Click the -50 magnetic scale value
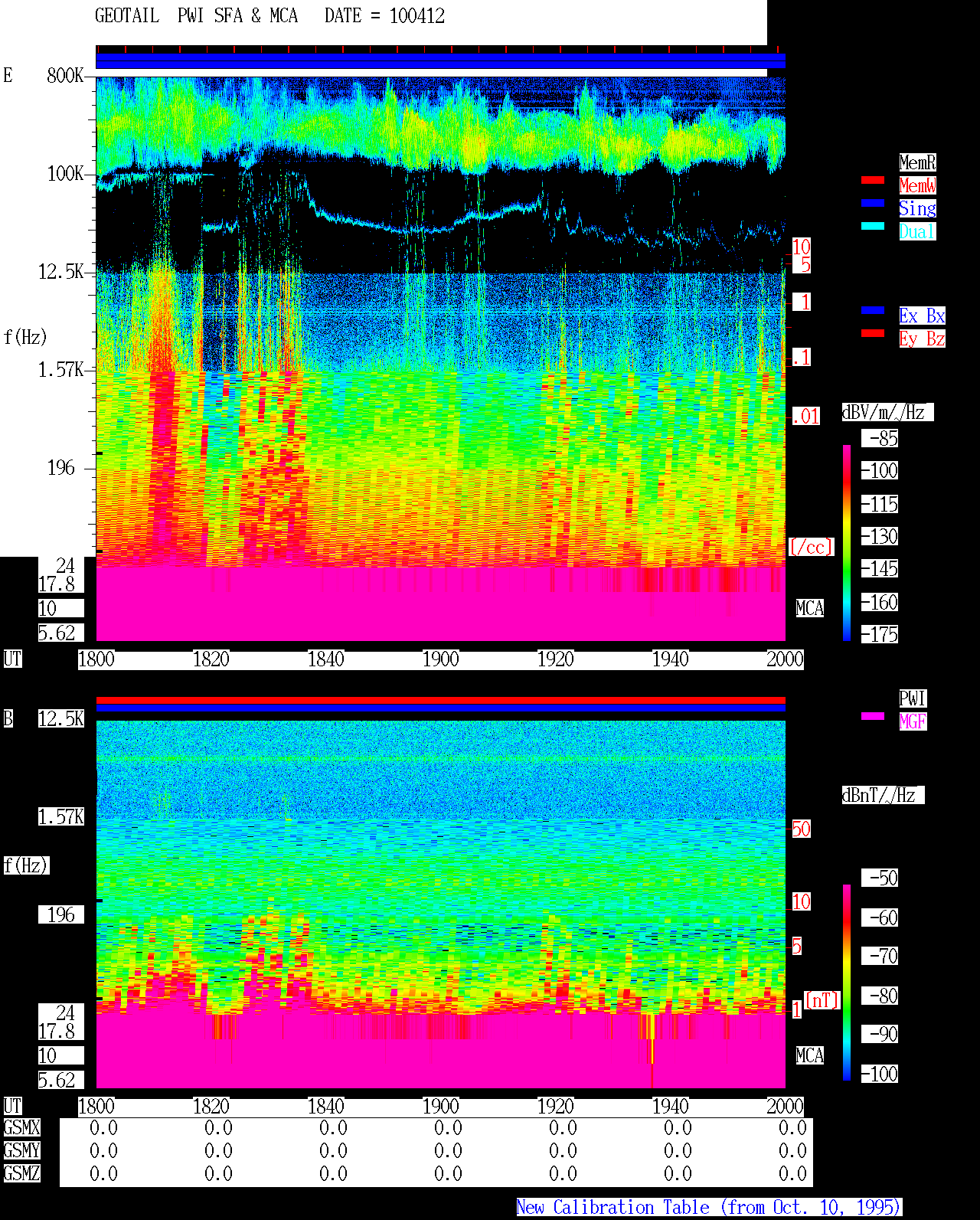 click(x=880, y=878)
